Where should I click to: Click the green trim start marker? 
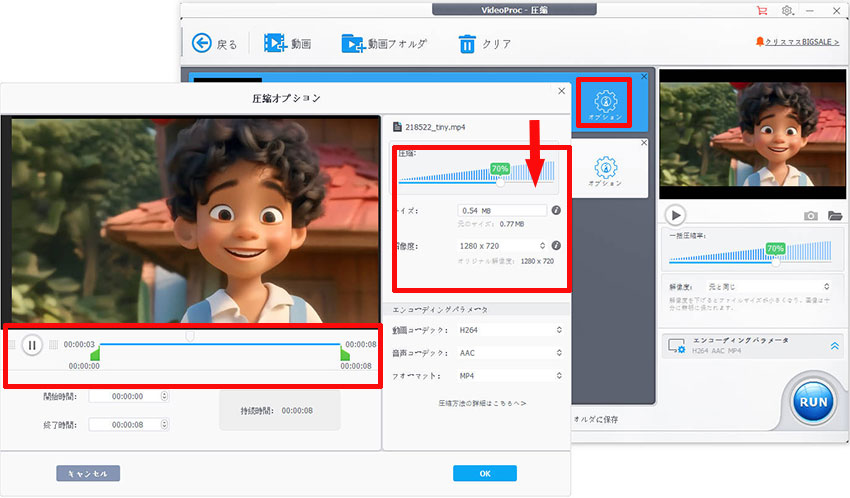pos(95,354)
